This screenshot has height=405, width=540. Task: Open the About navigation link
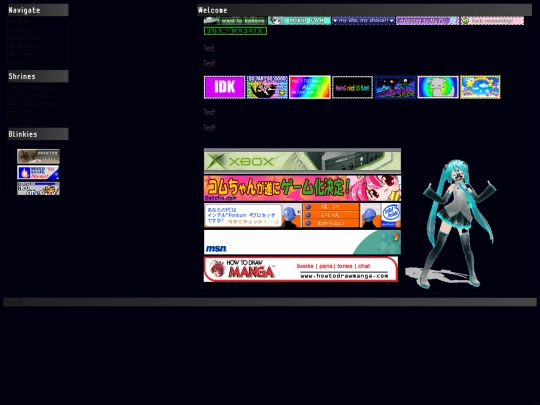click(x=25, y=29)
